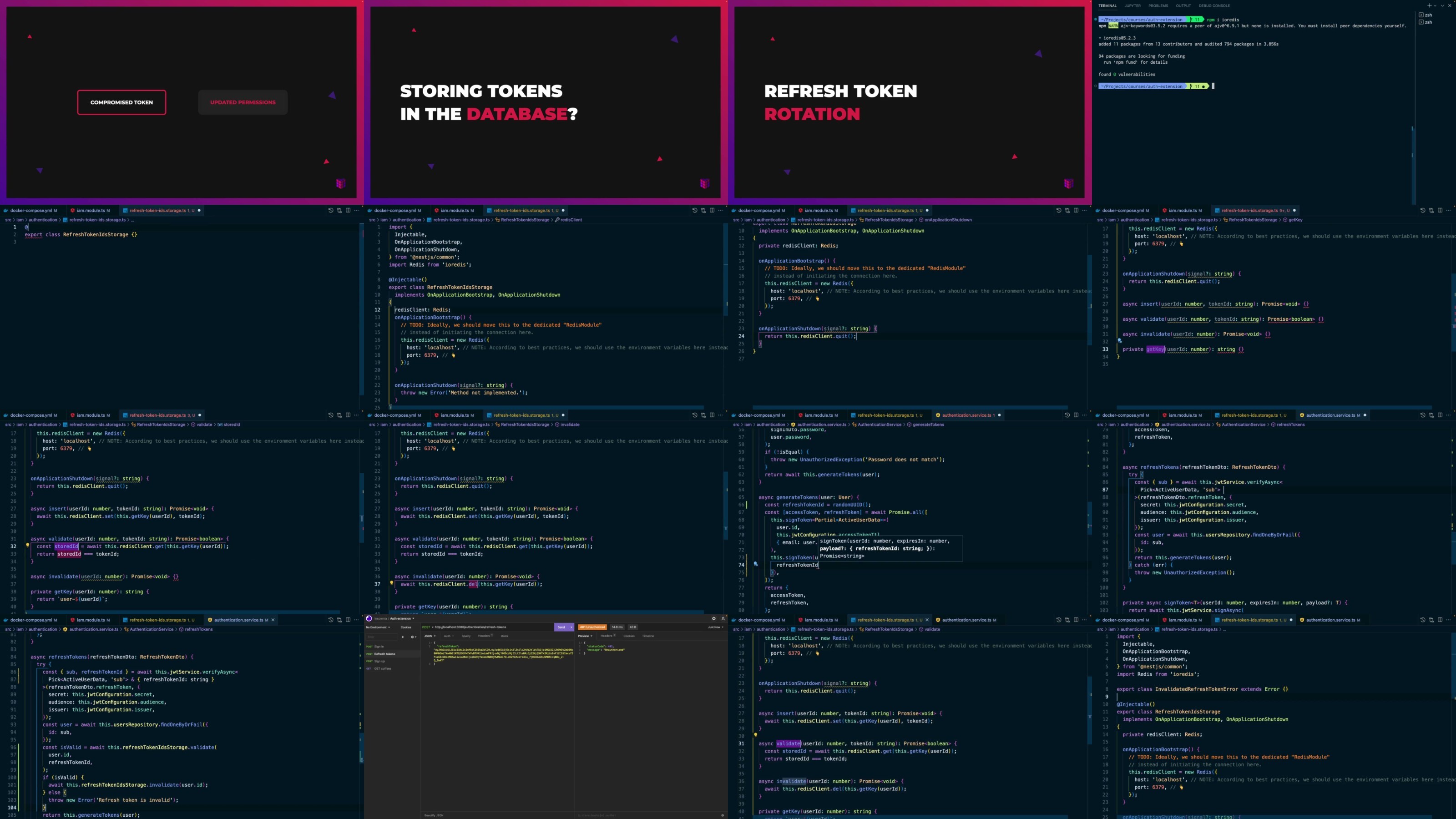
Task: Select the TERMINAL panel tab
Action: coord(1107,5)
